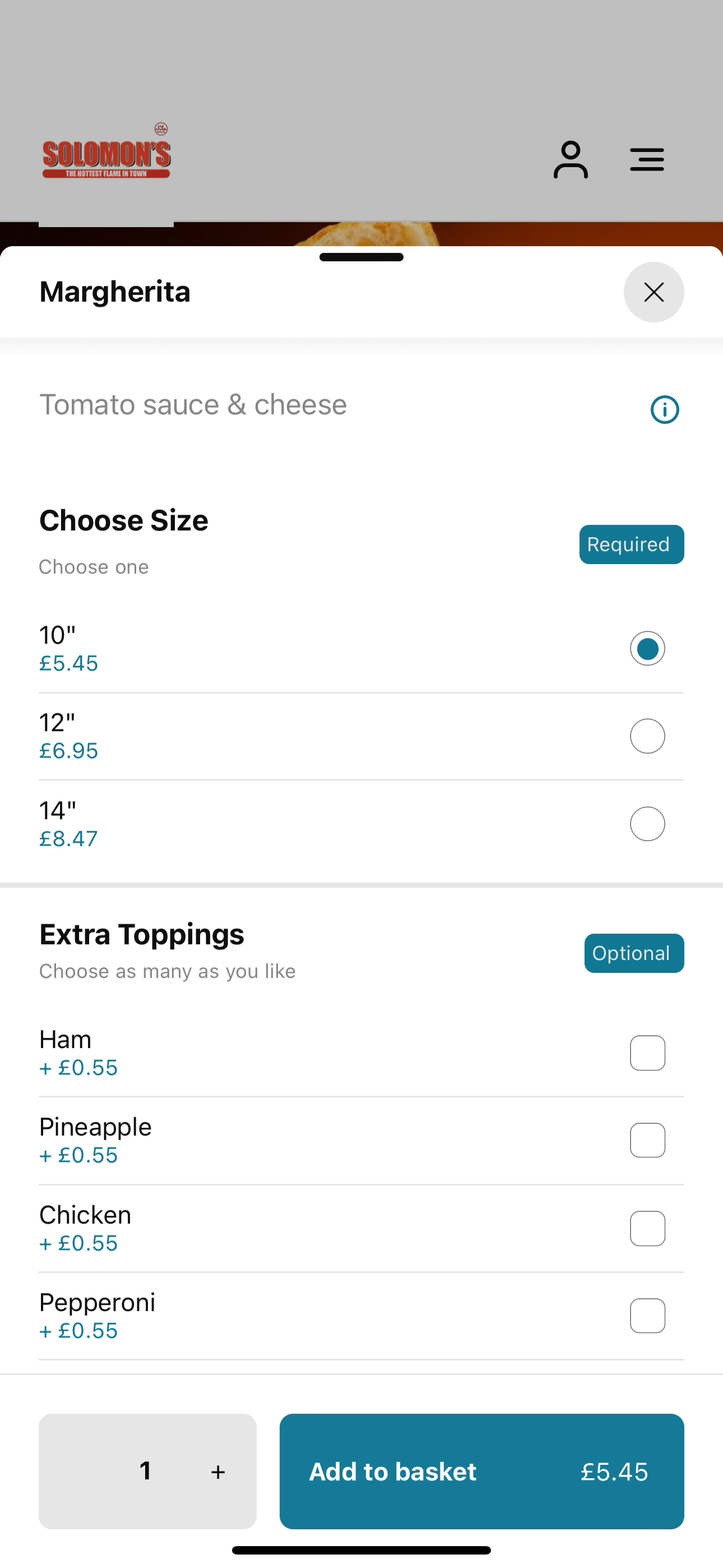Tap the sheet drag handle bar
This screenshot has height=1568, width=723.
(x=361, y=257)
